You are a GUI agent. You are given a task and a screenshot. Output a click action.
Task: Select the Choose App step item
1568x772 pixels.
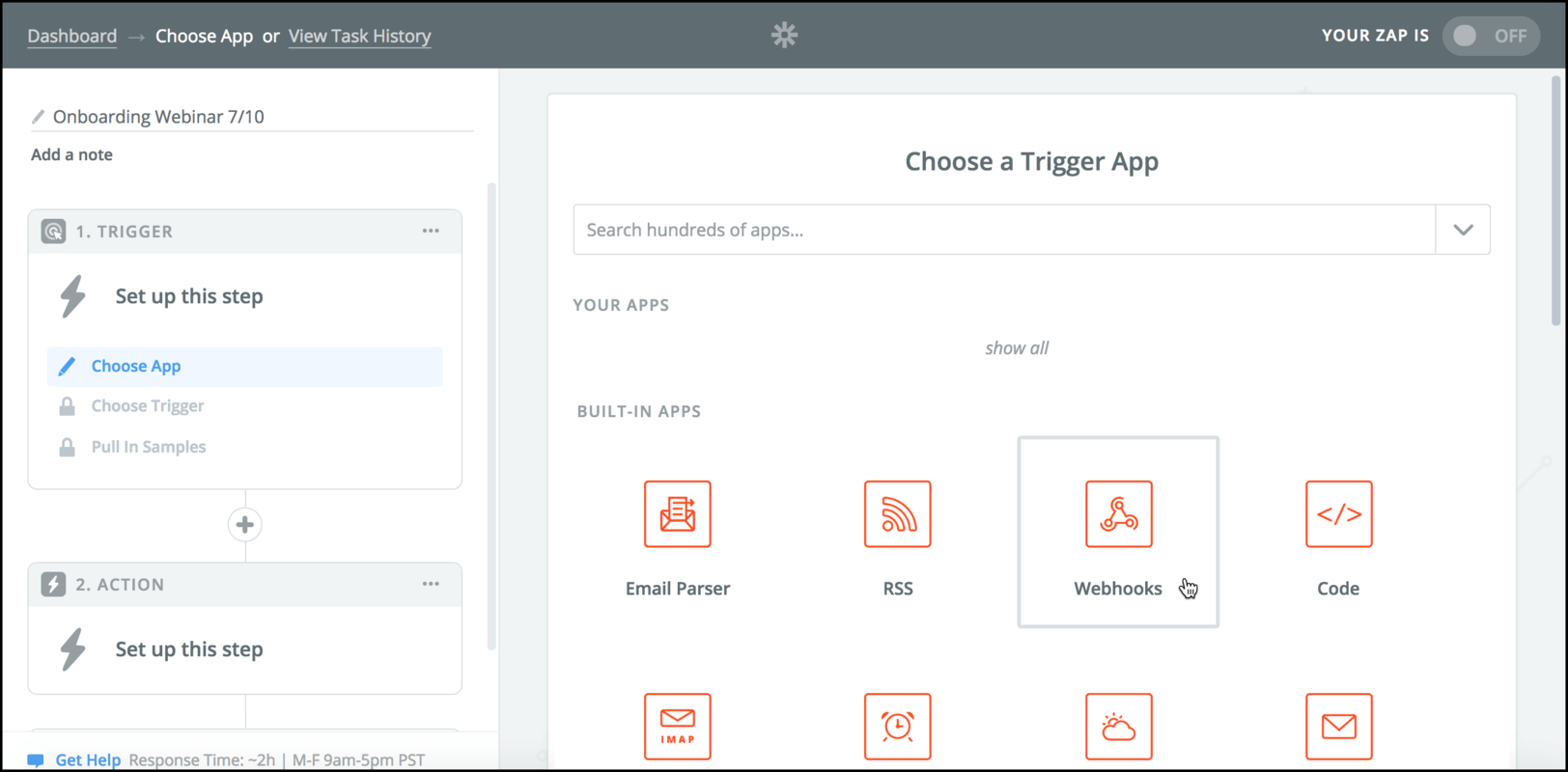tap(245, 367)
